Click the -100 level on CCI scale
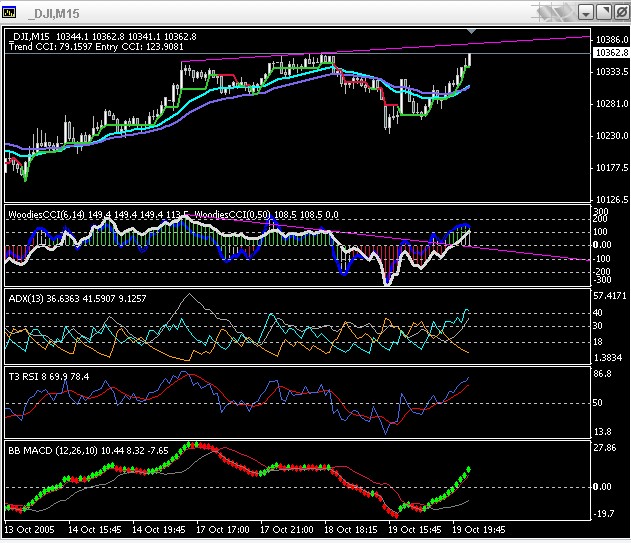 [x=602, y=259]
